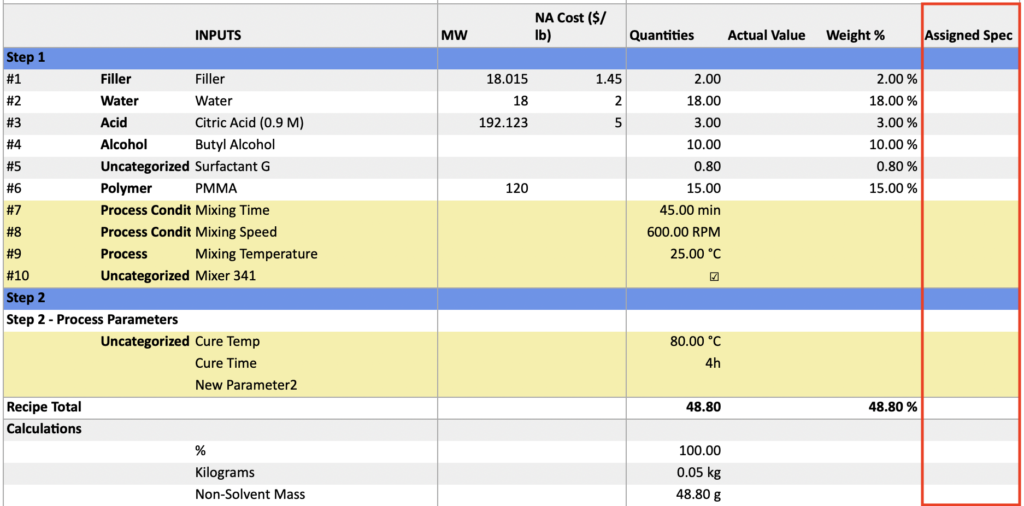This screenshot has width=1024, height=506.
Task: Edit the Cure Temp value 80.00 °C
Action: (x=695, y=341)
